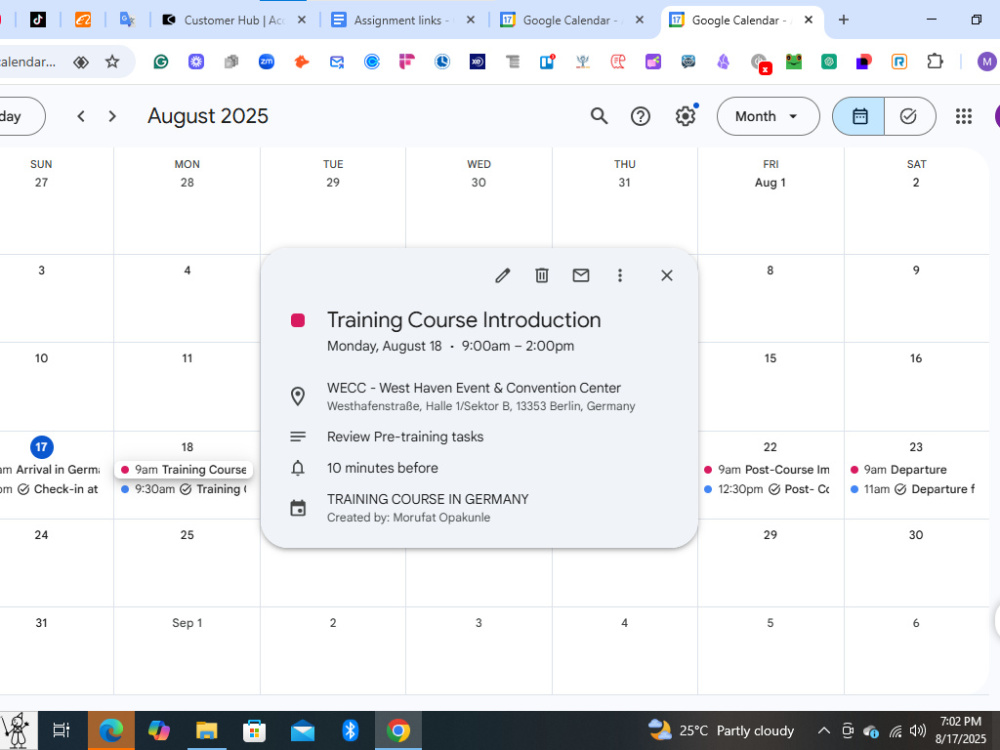Click the green frog extension icon
Viewport: 1000px width, 750px height.
pyautogui.click(x=793, y=62)
